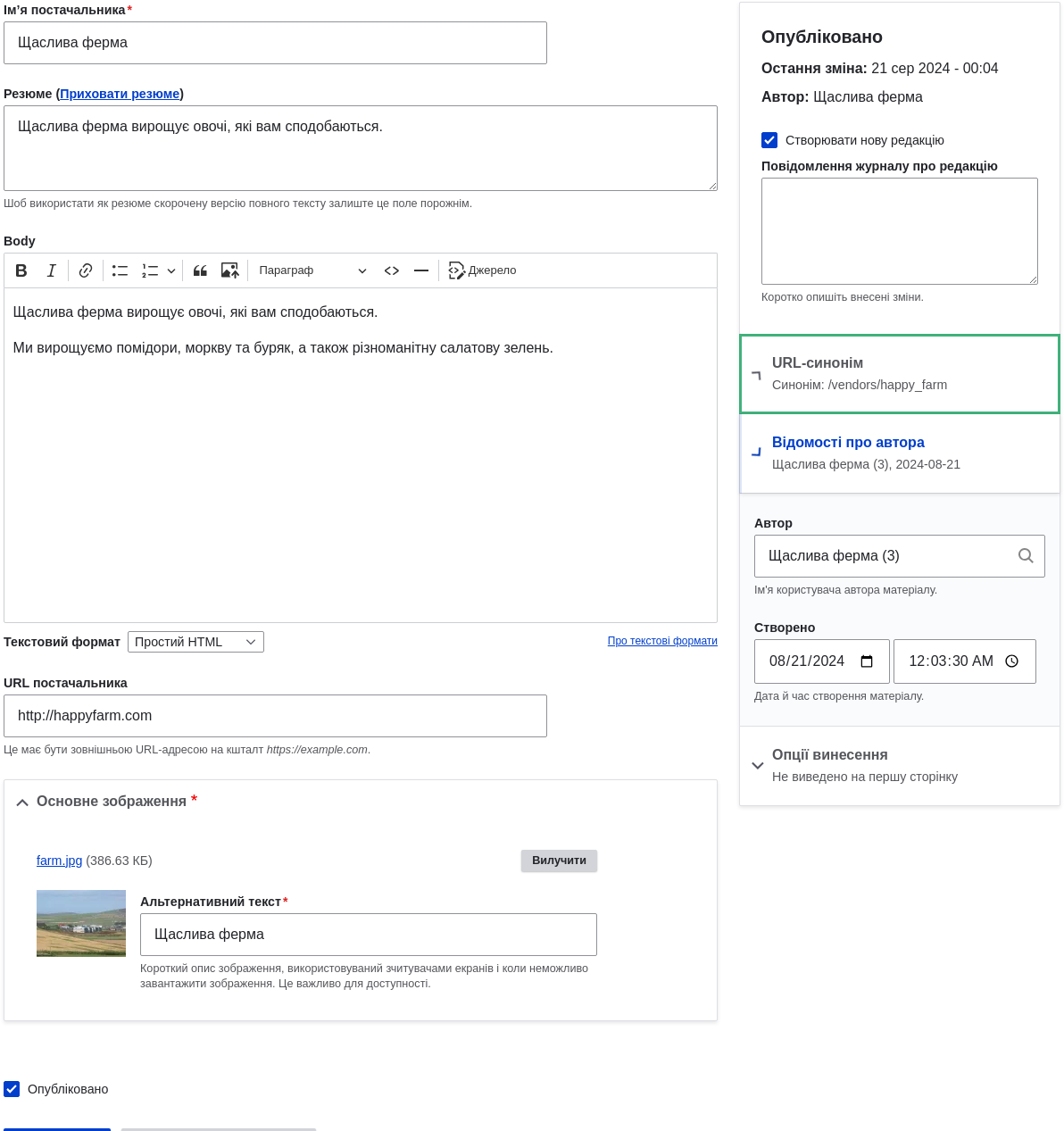Image resolution: width=1064 pixels, height=1131 pixels.
Task: Uncheck the 'Створювати нову редакцію' checkbox
Action: point(769,140)
